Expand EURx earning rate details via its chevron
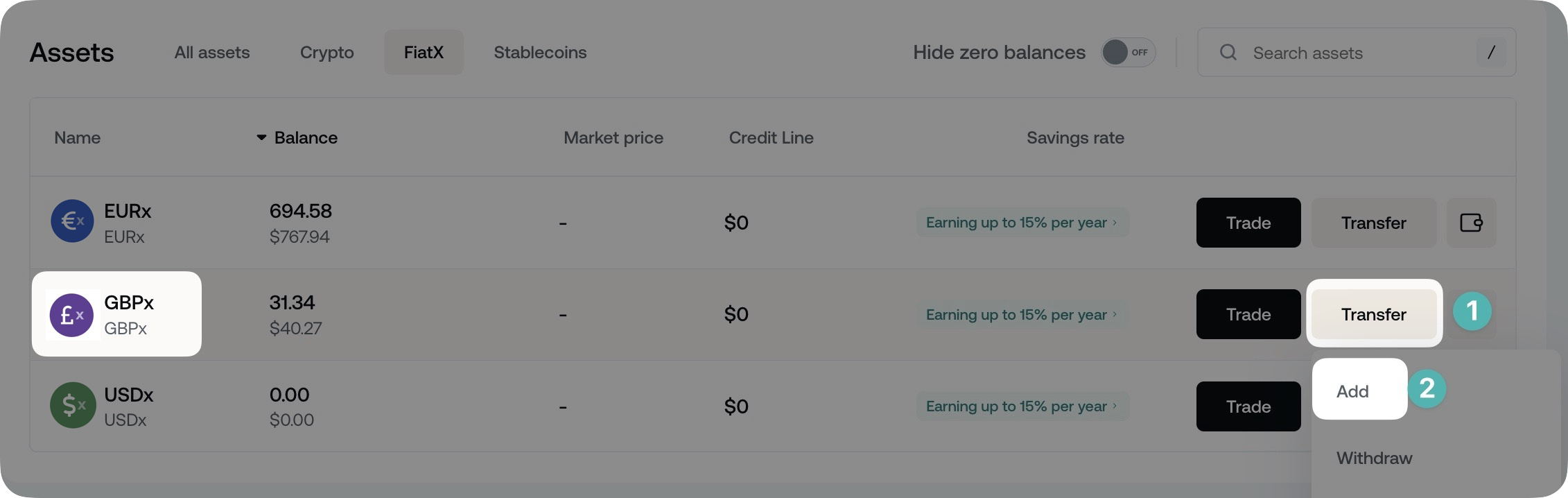1568x498 pixels. coord(1115,223)
